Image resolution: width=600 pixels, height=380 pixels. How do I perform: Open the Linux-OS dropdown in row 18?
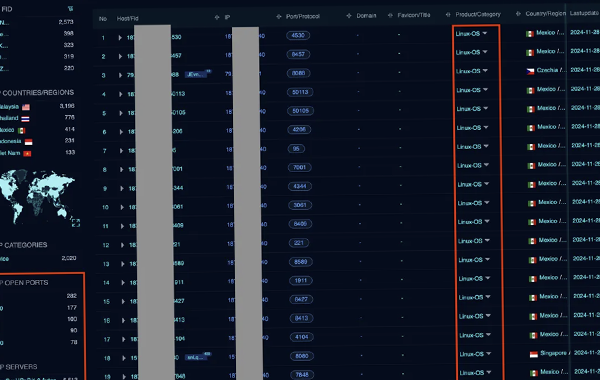click(489, 354)
